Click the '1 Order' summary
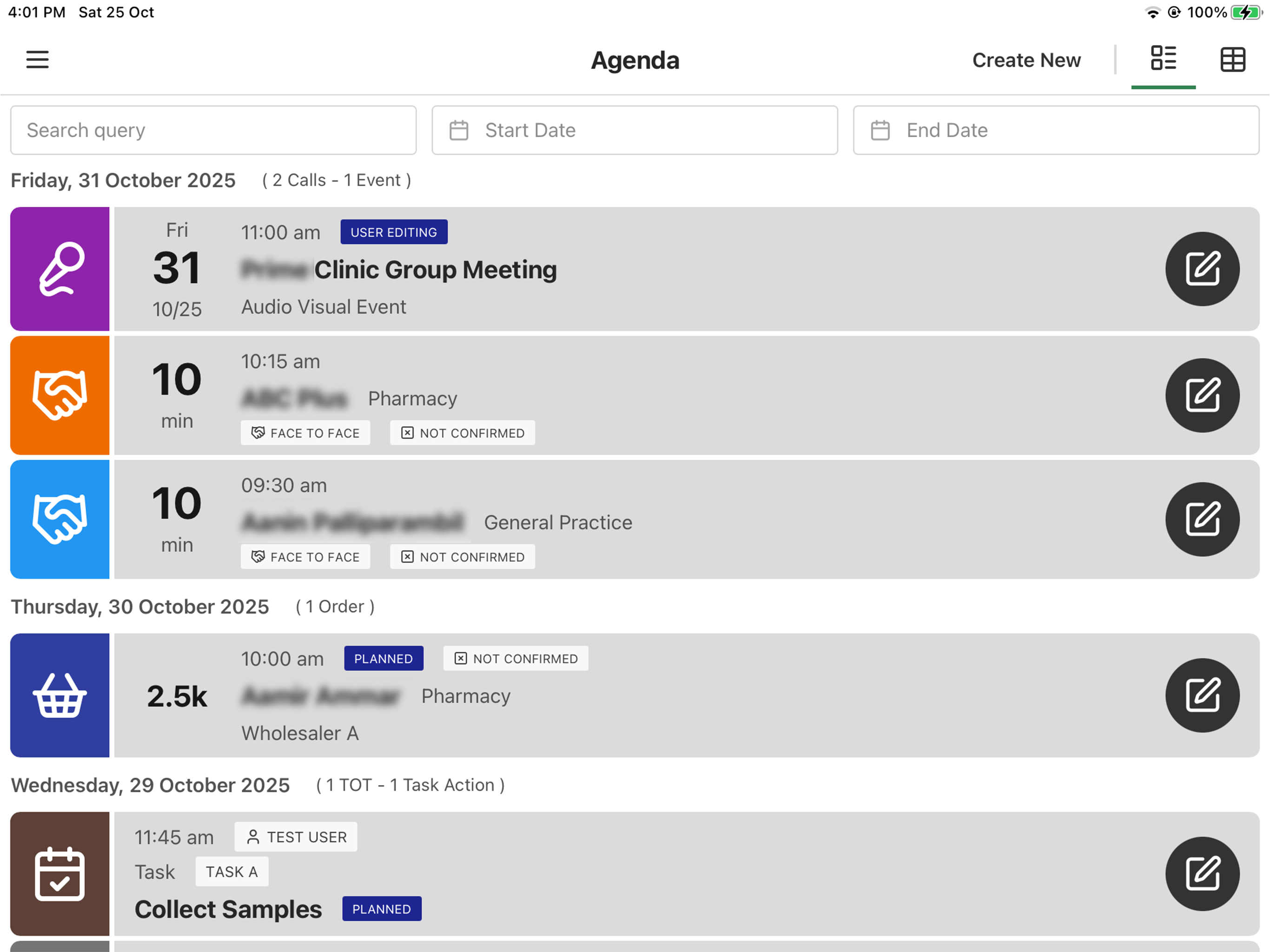 point(335,606)
